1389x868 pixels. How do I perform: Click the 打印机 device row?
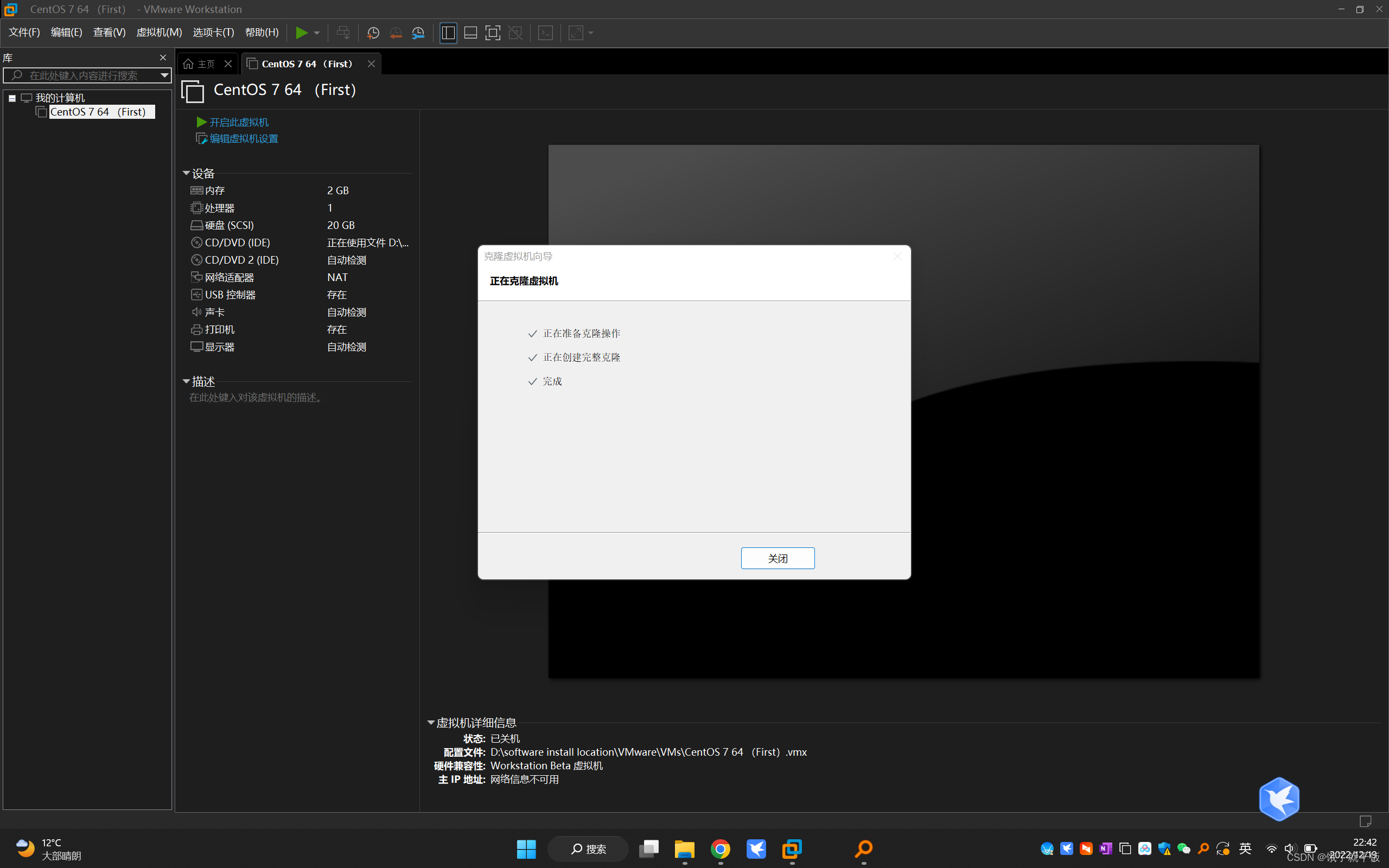(x=300, y=329)
